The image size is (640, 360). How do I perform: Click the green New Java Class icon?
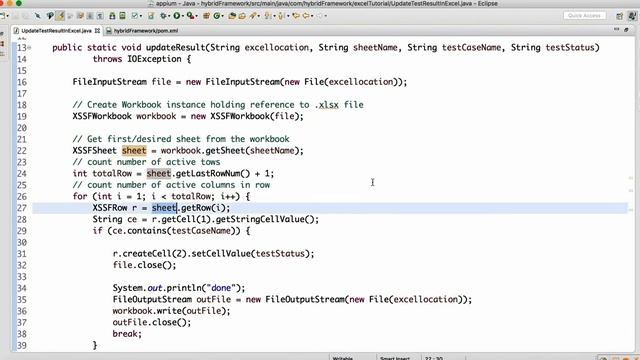click(217, 16)
